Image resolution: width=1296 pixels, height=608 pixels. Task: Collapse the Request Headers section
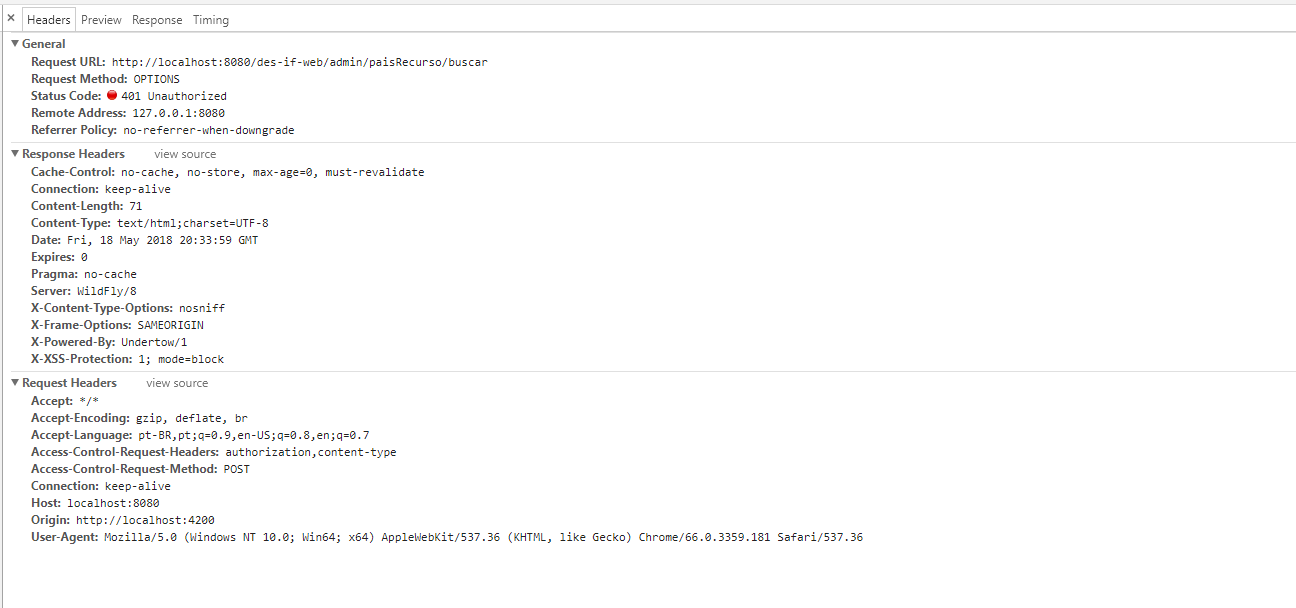(x=15, y=383)
